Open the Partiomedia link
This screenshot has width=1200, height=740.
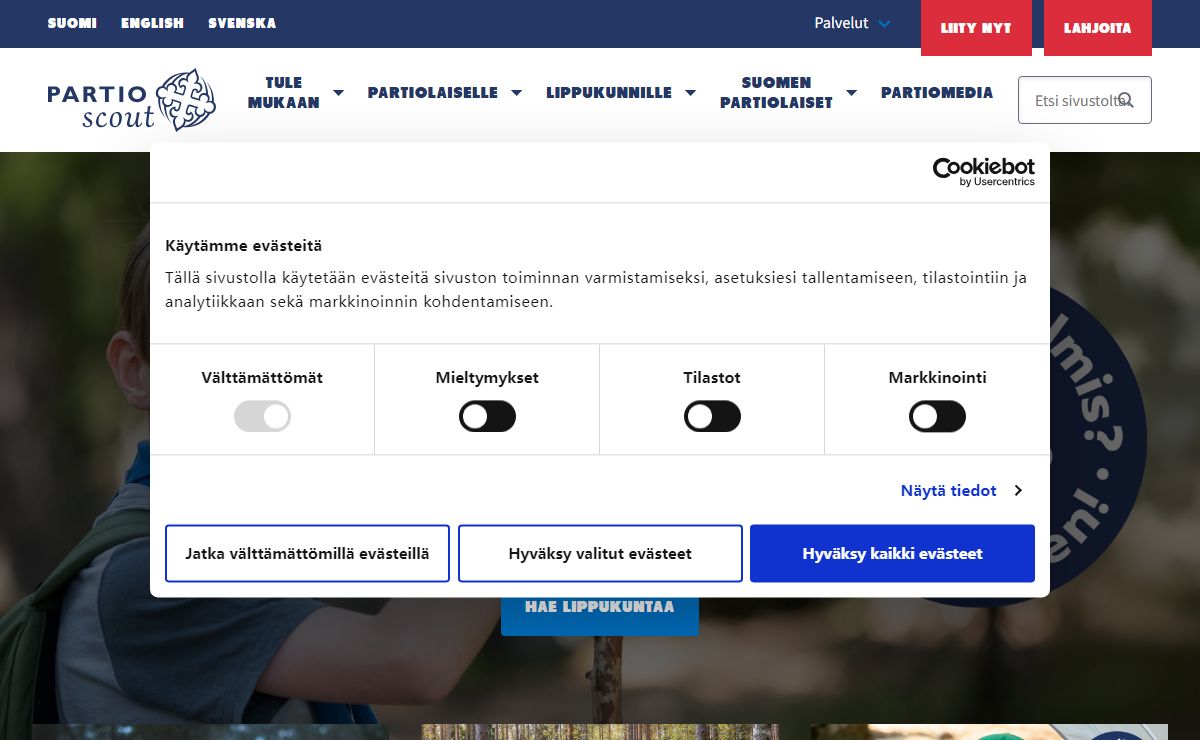tap(937, 92)
